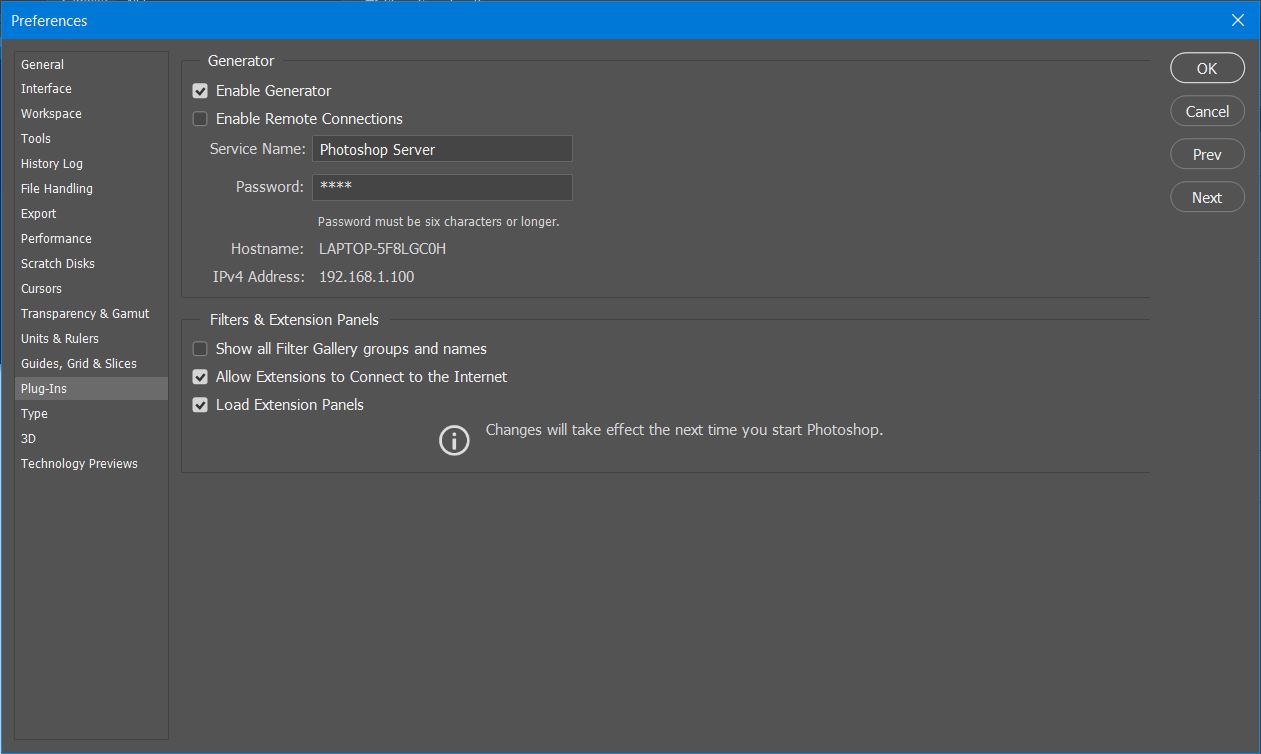Switch to Performance settings
Image resolution: width=1261 pixels, height=754 pixels.
pyautogui.click(x=91, y=239)
